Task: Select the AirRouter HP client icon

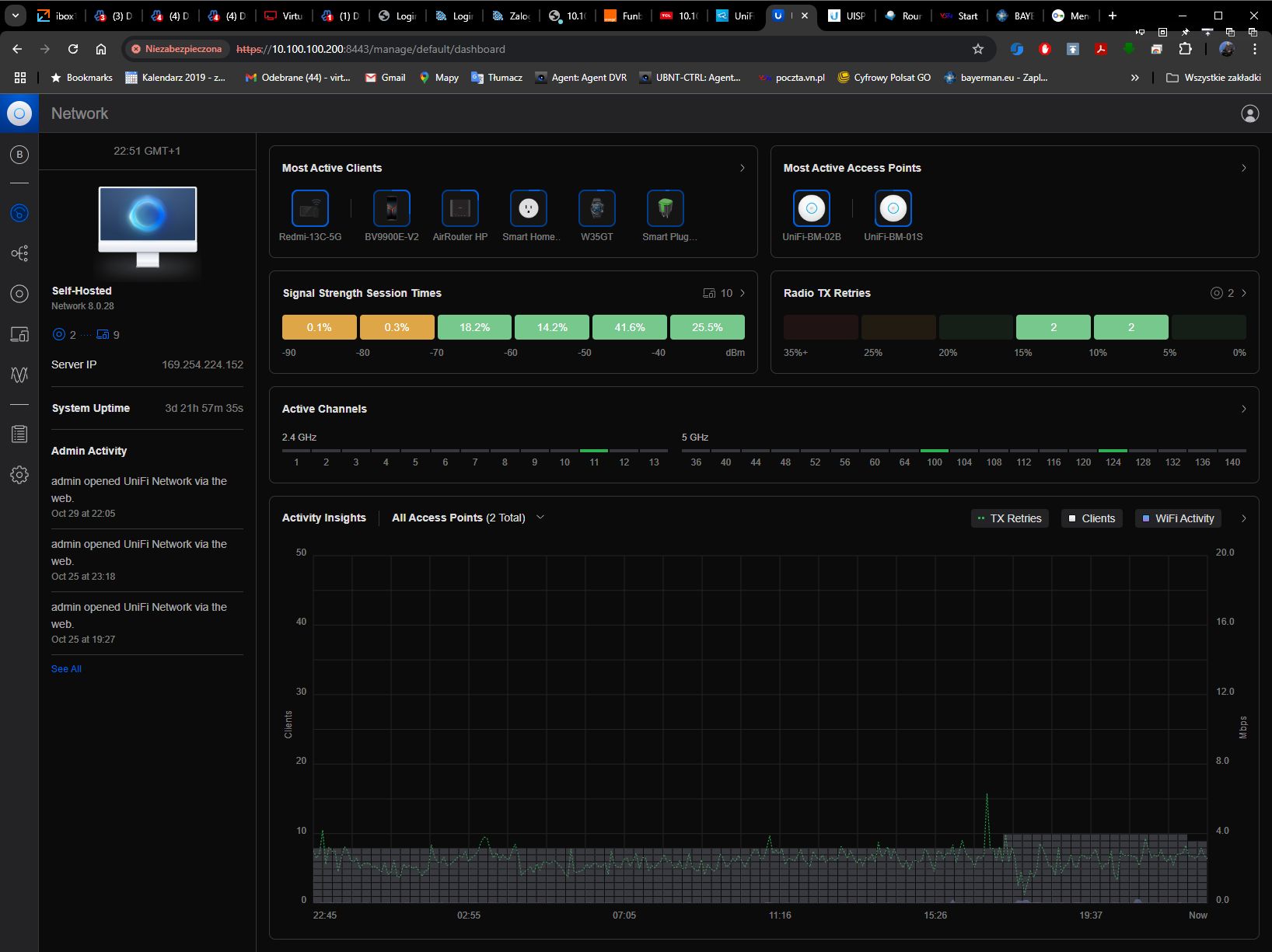Action: 460,208
